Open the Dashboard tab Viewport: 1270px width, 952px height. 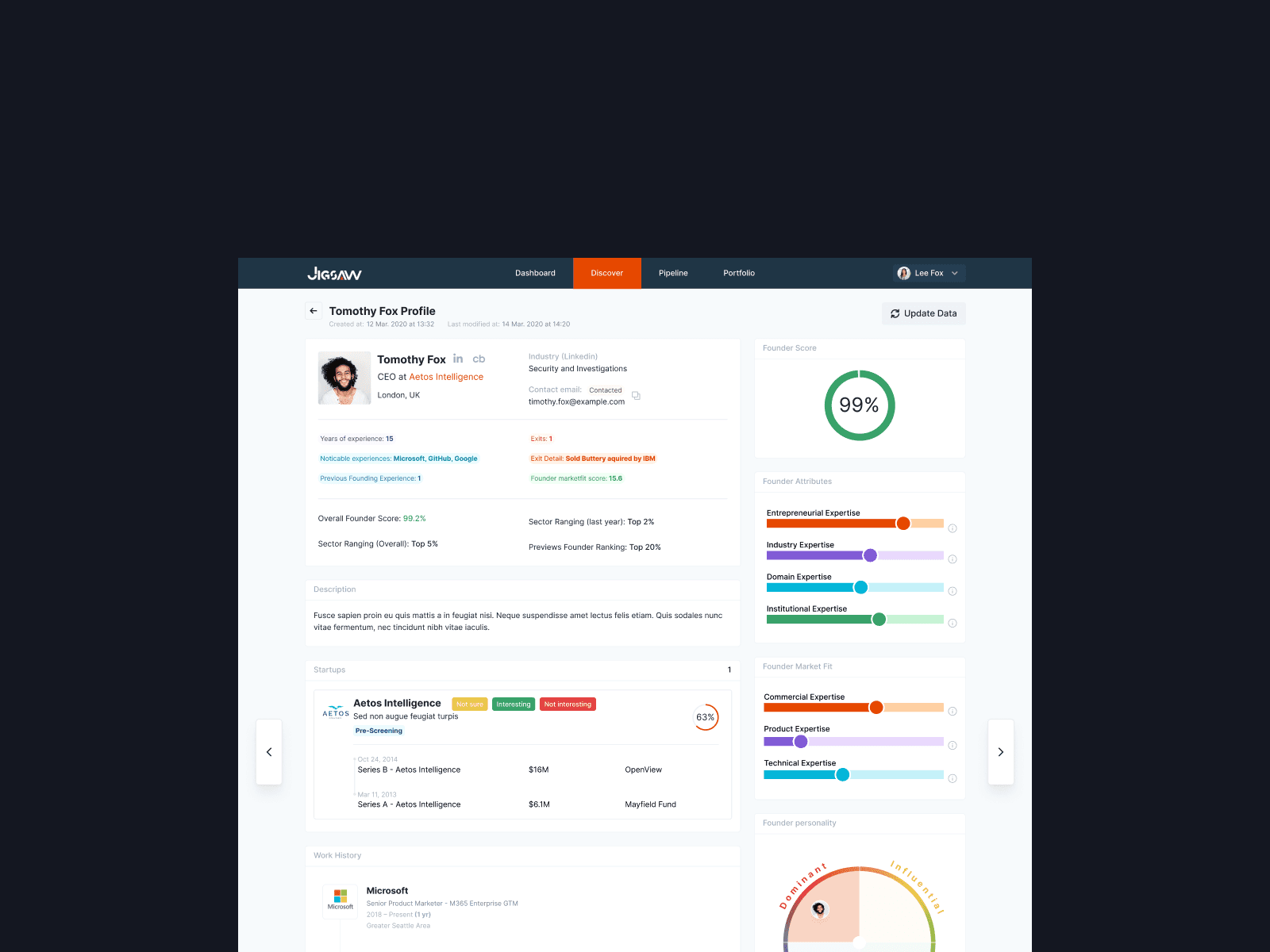tap(536, 273)
